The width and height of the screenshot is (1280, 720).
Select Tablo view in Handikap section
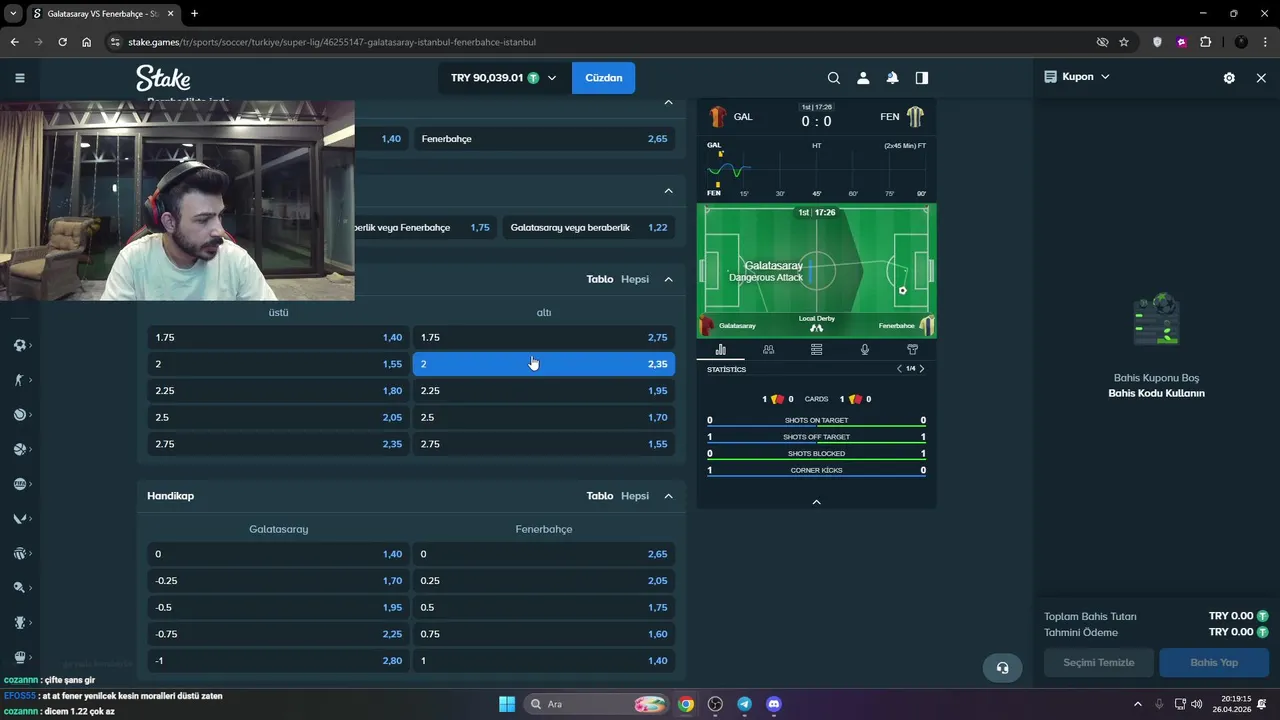tap(600, 496)
